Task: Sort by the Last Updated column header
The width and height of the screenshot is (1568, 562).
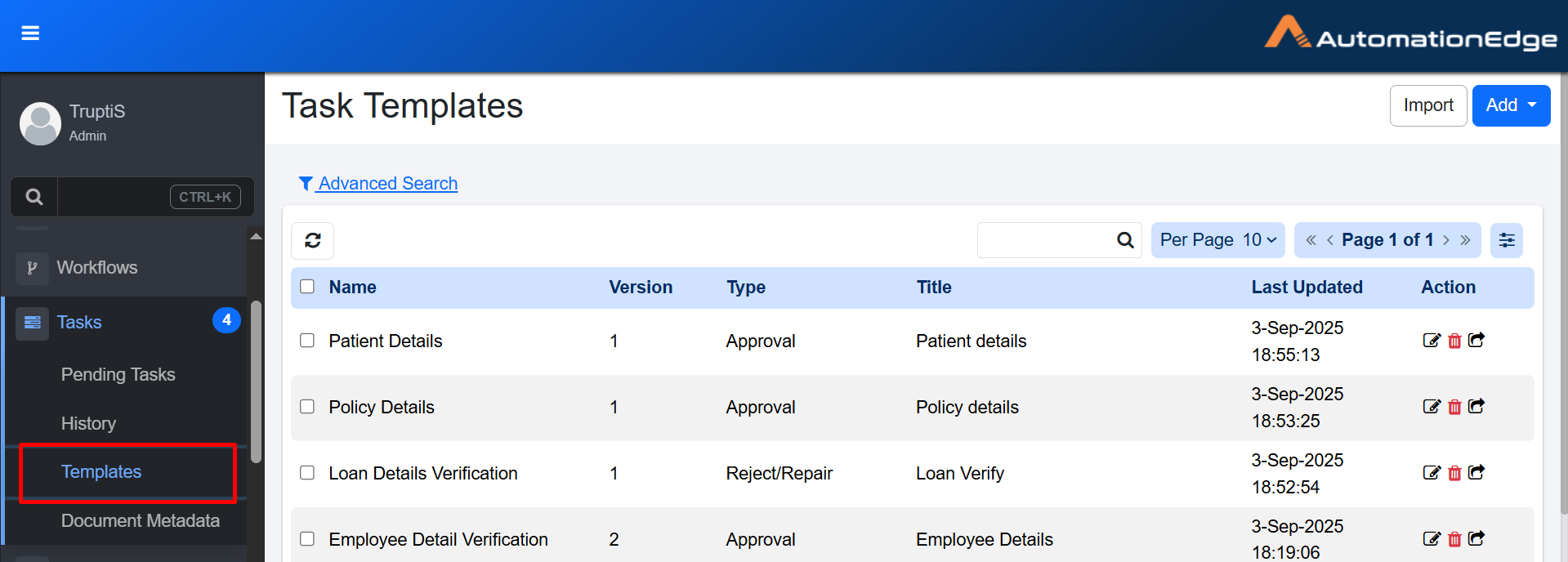Action: [1307, 288]
